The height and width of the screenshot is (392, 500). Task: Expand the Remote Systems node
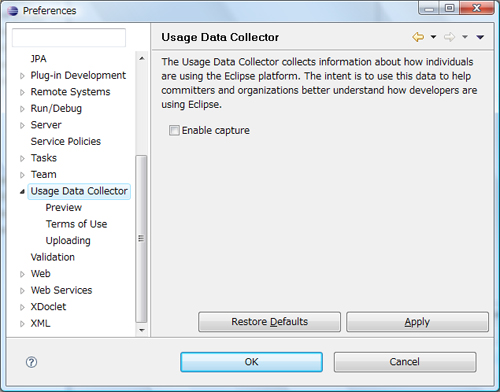(22, 92)
